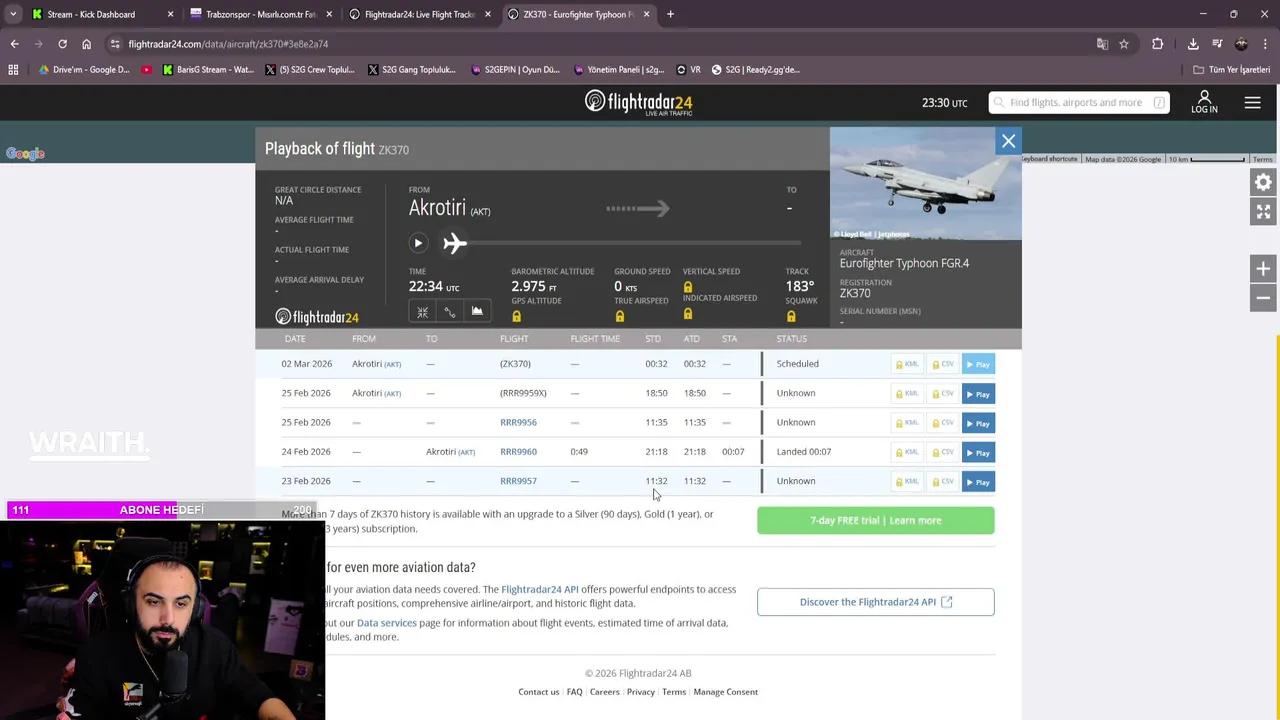
Task: Toggle the center-on-aircraft icon
Action: point(422,312)
